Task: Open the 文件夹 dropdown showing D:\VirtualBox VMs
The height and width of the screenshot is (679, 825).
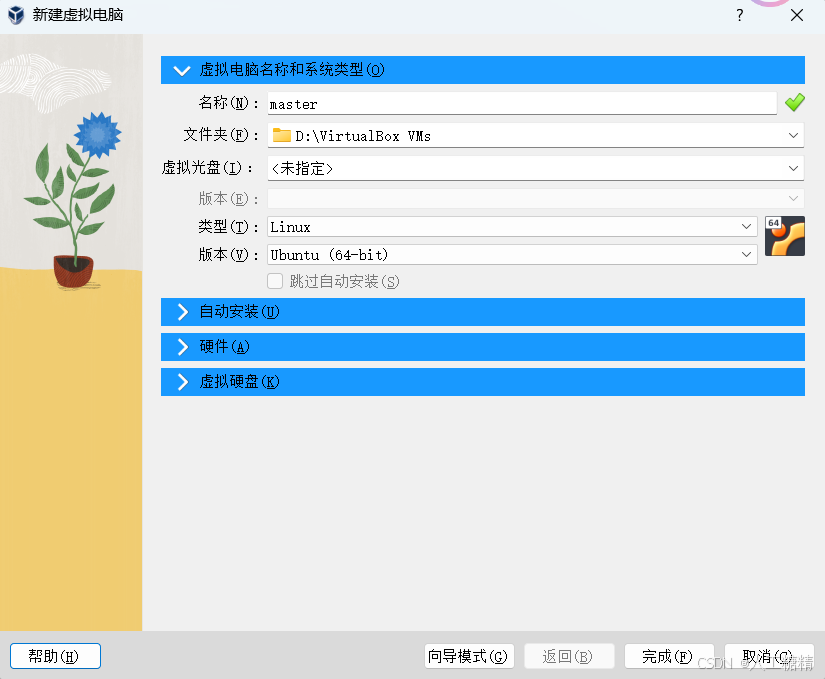Action: (536, 136)
